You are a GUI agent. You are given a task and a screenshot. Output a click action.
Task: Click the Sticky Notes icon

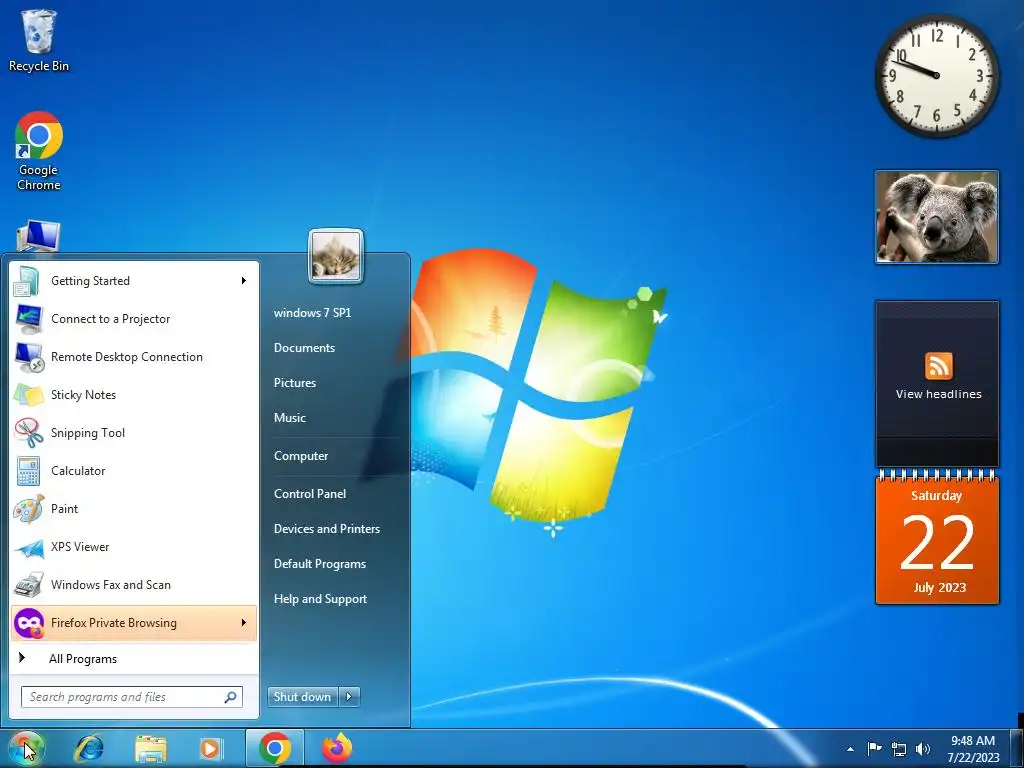[29, 394]
